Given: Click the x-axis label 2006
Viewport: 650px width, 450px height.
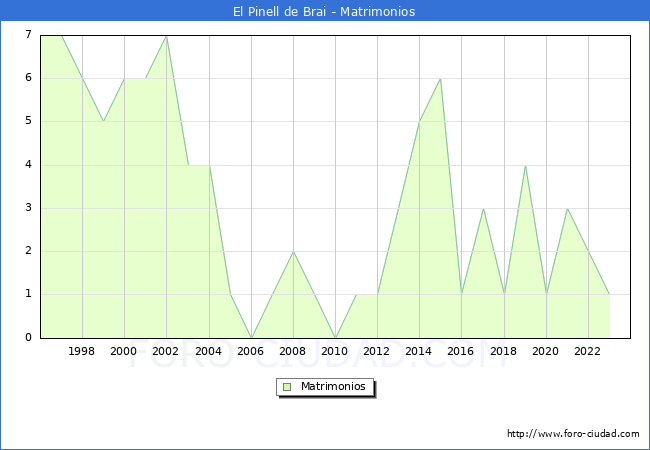Looking at the screenshot, I should point(250,351).
